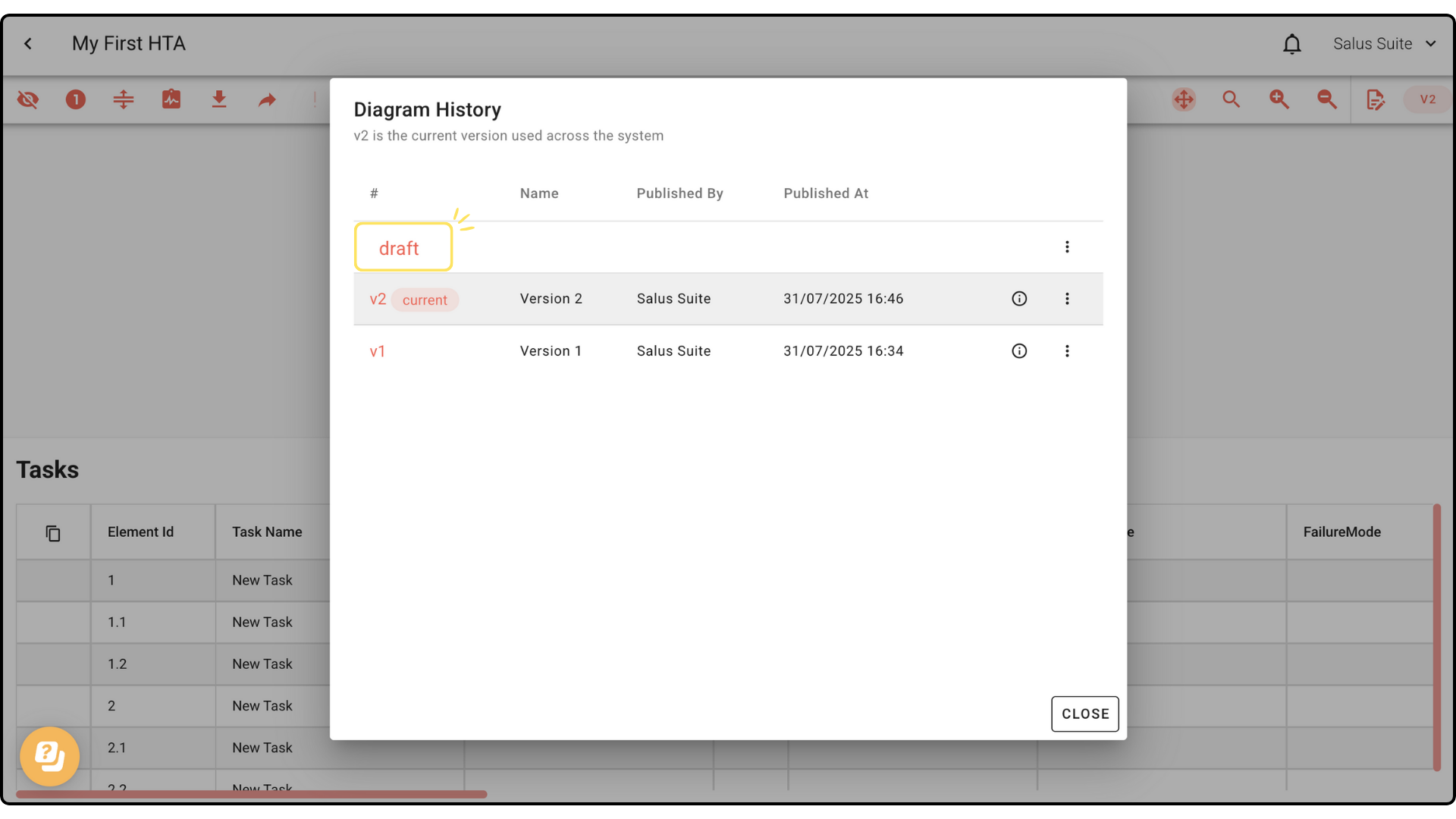Toggle the pan move arrows tool
Viewport: 1456px width, 819px height.
pyautogui.click(x=1184, y=99)
